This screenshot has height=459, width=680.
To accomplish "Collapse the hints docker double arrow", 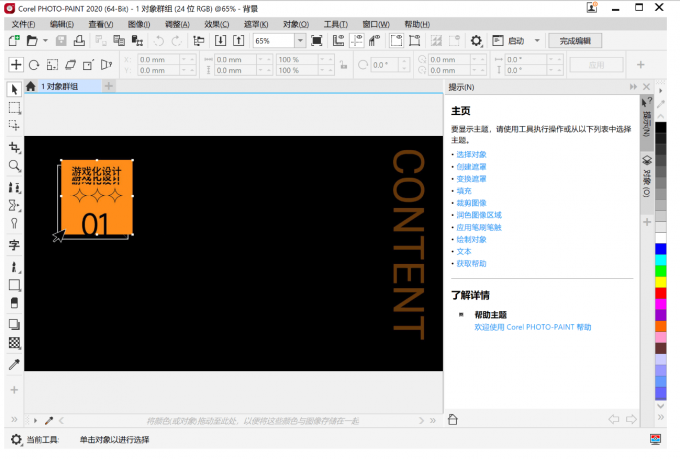I will [633, 87].
